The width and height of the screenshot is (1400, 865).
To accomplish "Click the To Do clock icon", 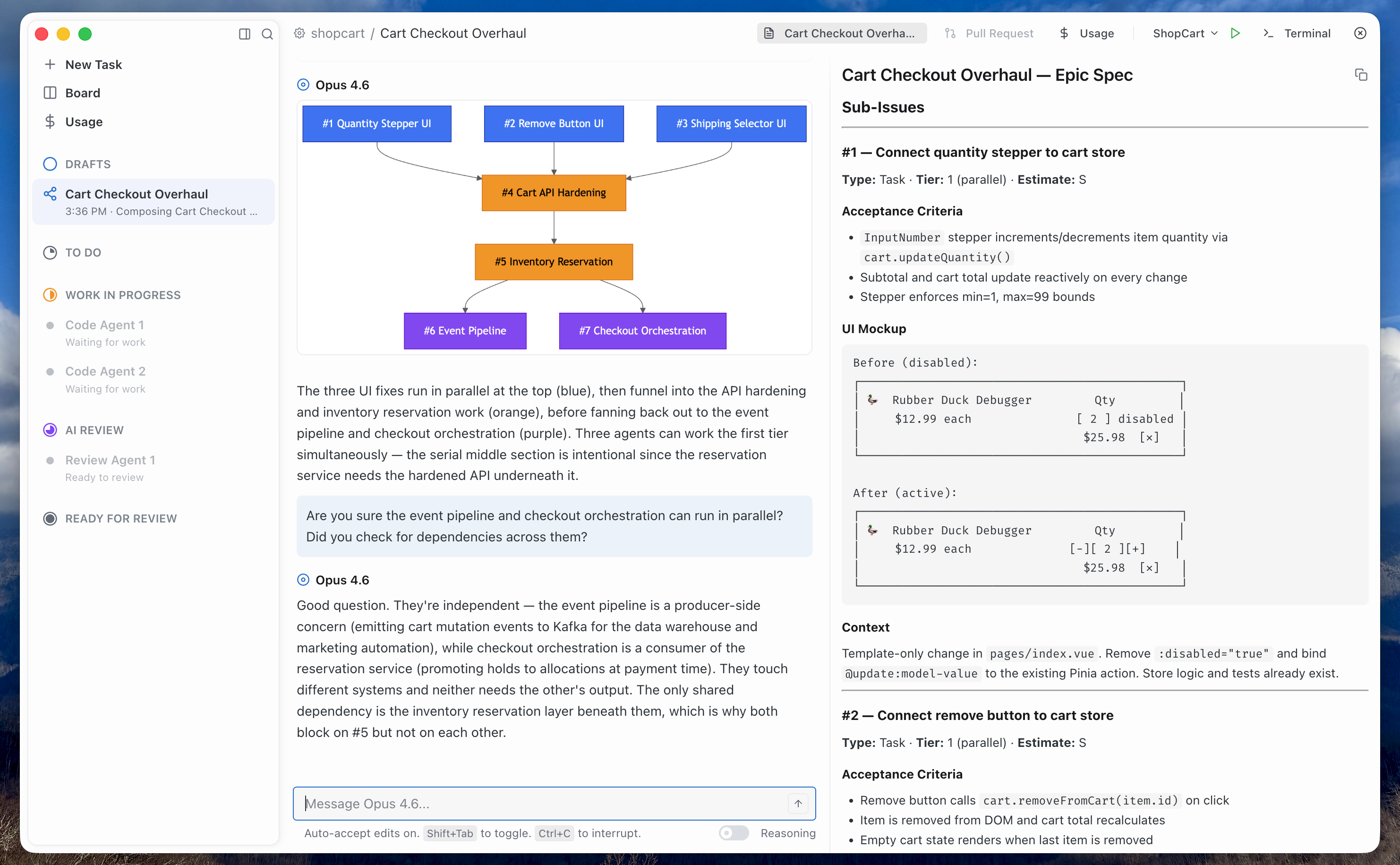I will 51,252.
